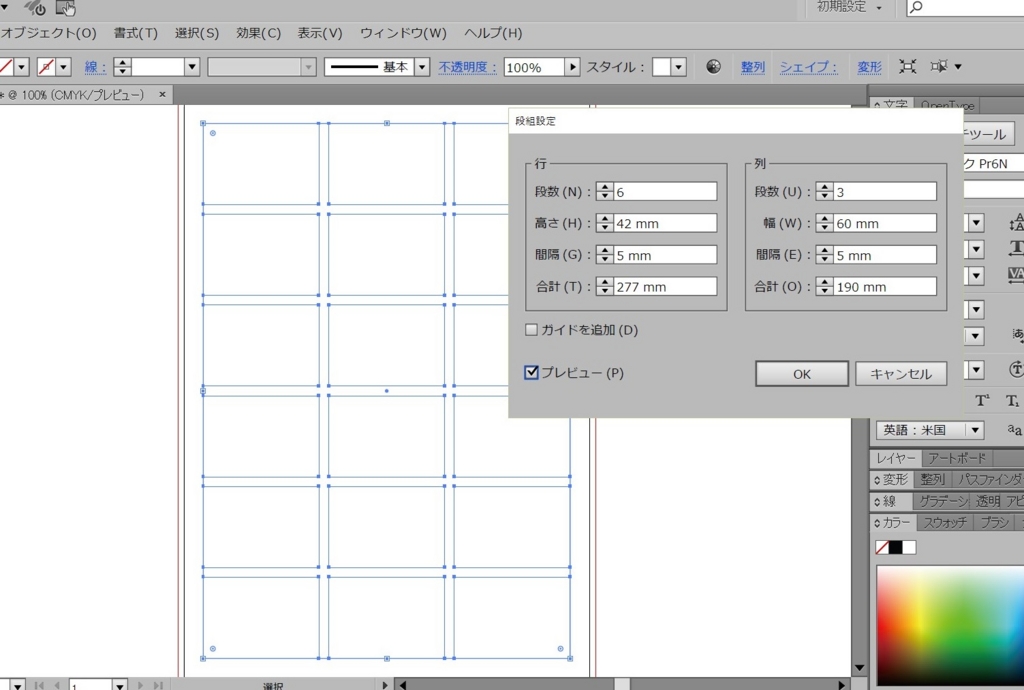Click the subscript T icon
Screen dimensions: 1024x690
click(1012, 401)
